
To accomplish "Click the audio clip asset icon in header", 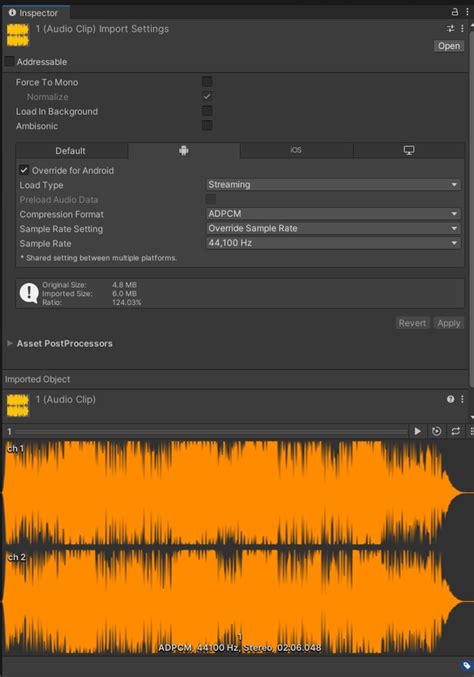I will click(18, 35).
